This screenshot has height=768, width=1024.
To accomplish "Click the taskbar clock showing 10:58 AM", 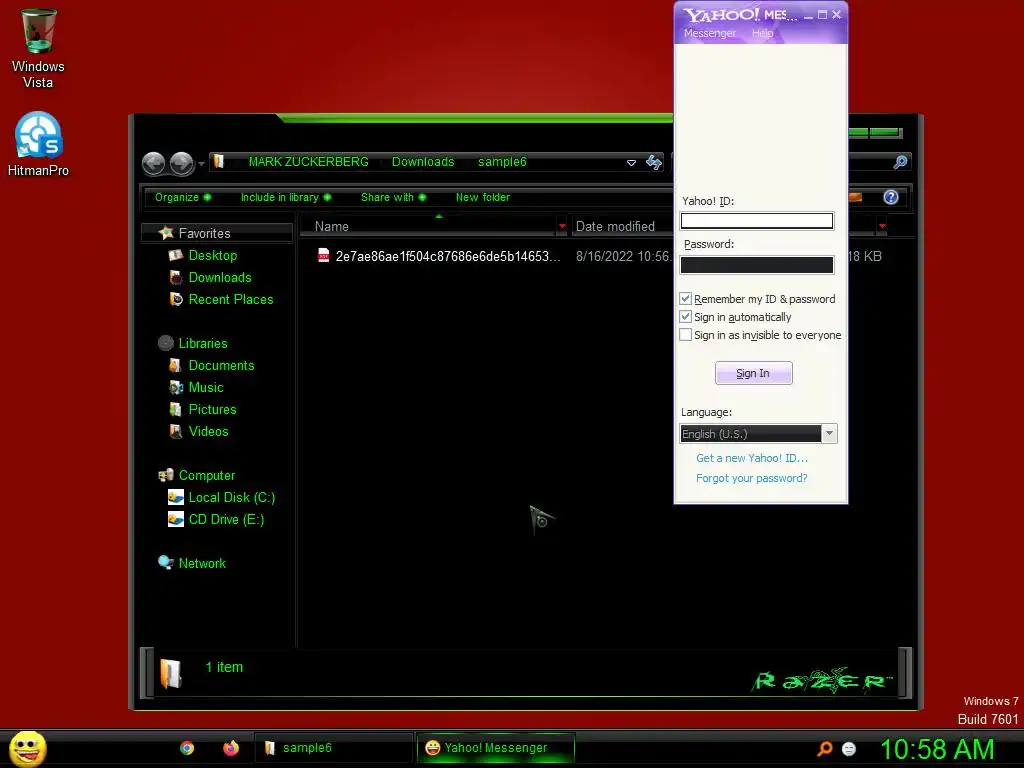I will [937, 749].
